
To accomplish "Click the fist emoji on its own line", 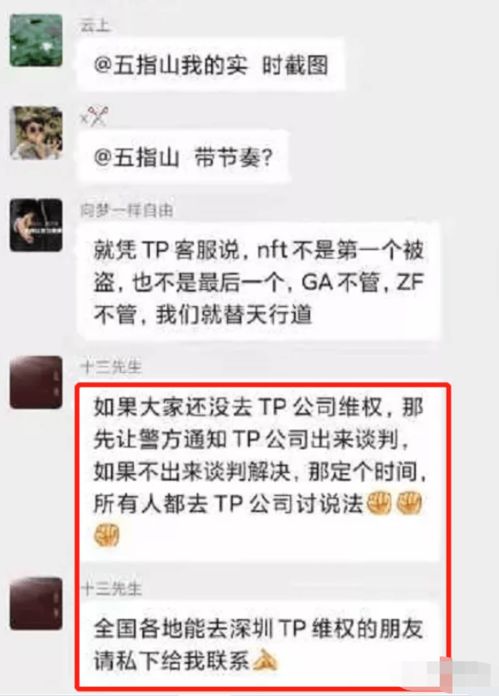I will point(107,534).
